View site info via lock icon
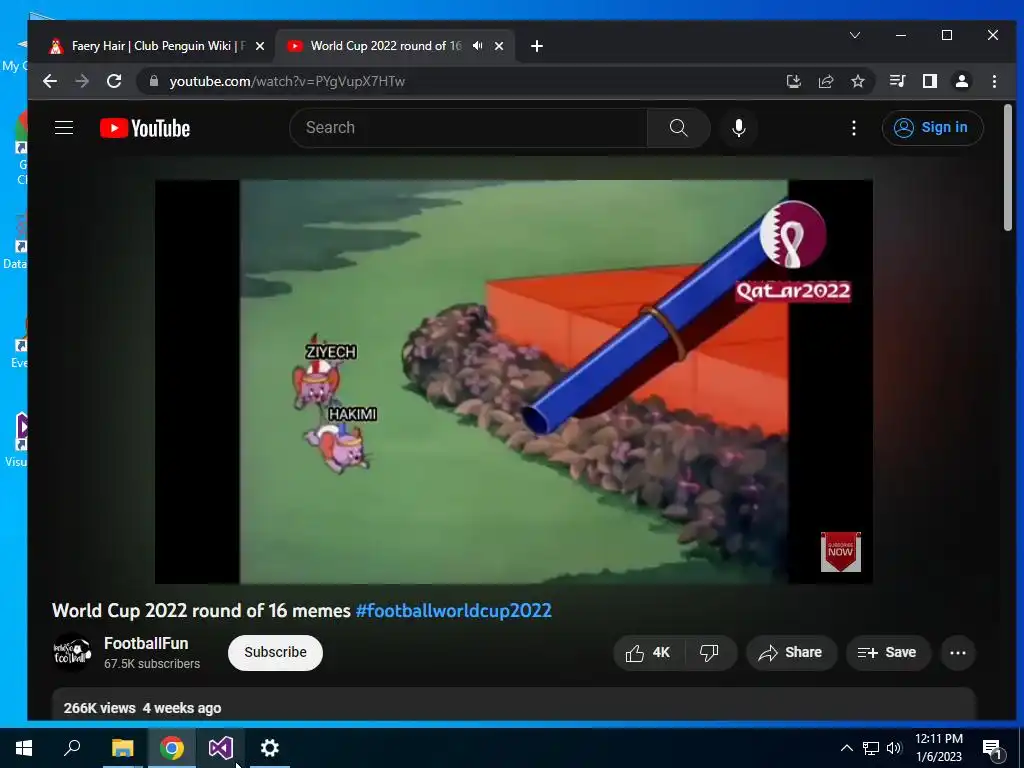The height and width of the screenshot is (768, 1024). click(154, 81)
